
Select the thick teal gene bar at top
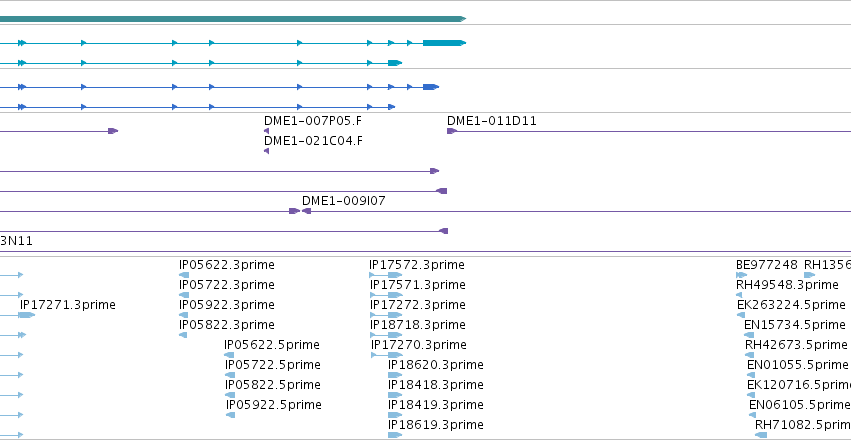pyautogui.click(x=233, y=19)
